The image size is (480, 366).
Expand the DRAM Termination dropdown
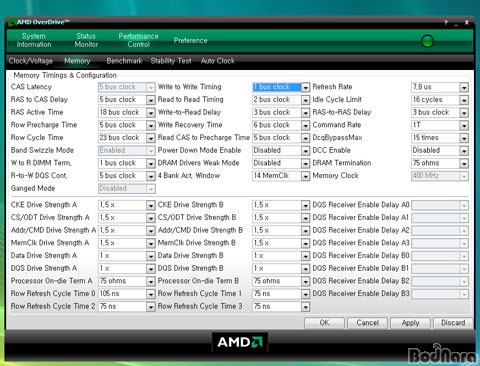coord(464,163)
